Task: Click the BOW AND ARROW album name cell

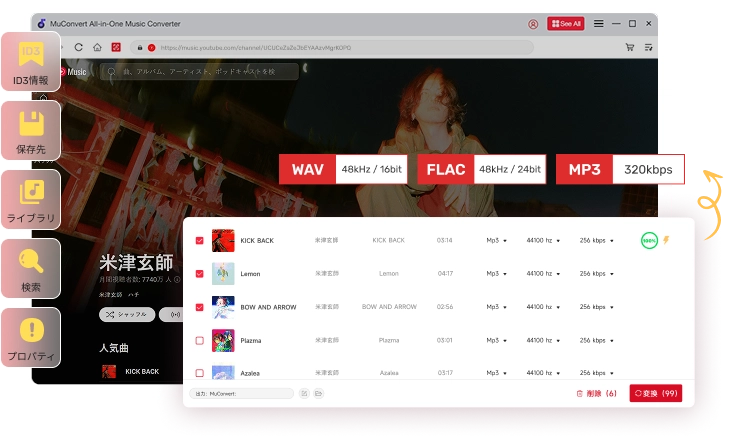Action: click(389, 307)
